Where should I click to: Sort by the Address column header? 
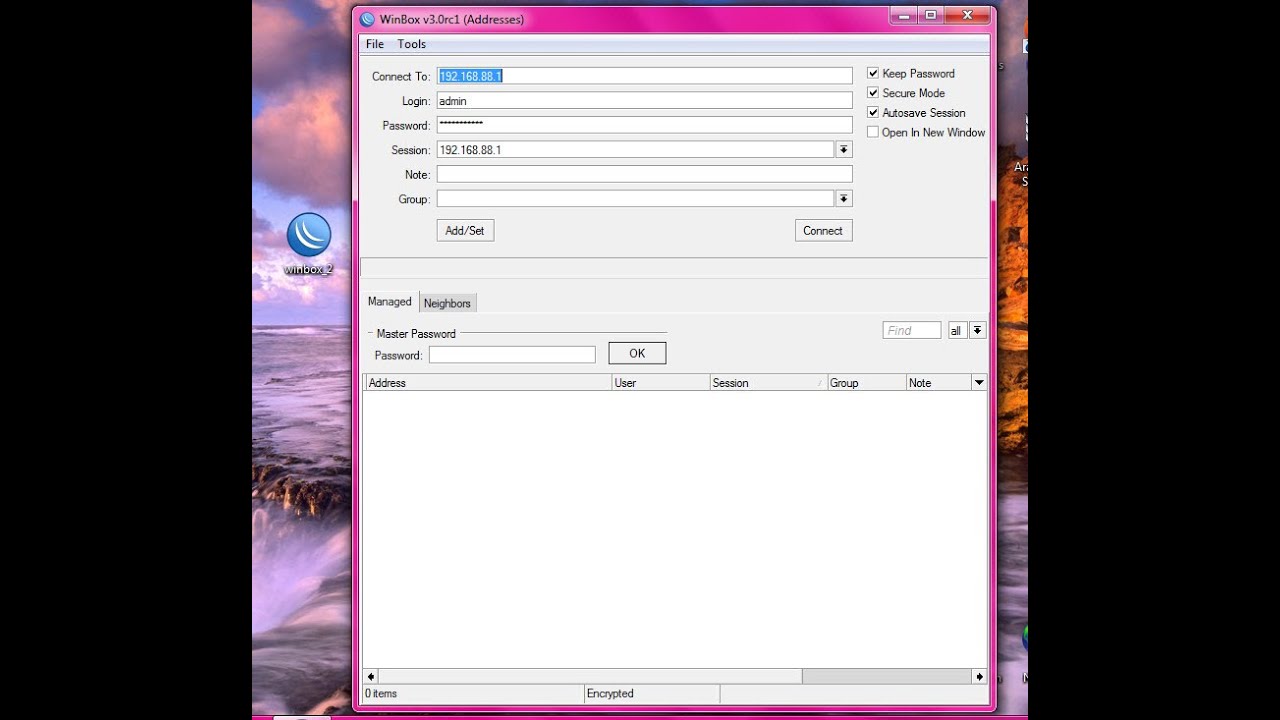(488, 383)
